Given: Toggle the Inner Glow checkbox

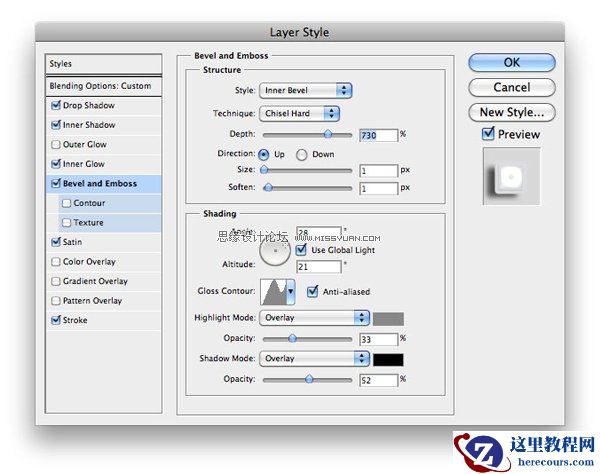Looking at the screenshot, I should 56,164.
